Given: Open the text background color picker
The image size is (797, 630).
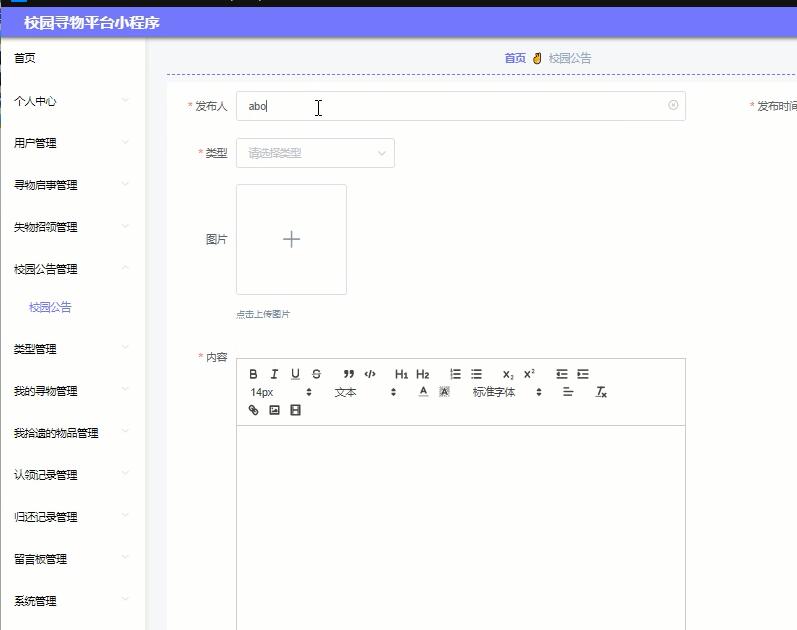Looking at the screenshot, I should (x=444, y=392).
